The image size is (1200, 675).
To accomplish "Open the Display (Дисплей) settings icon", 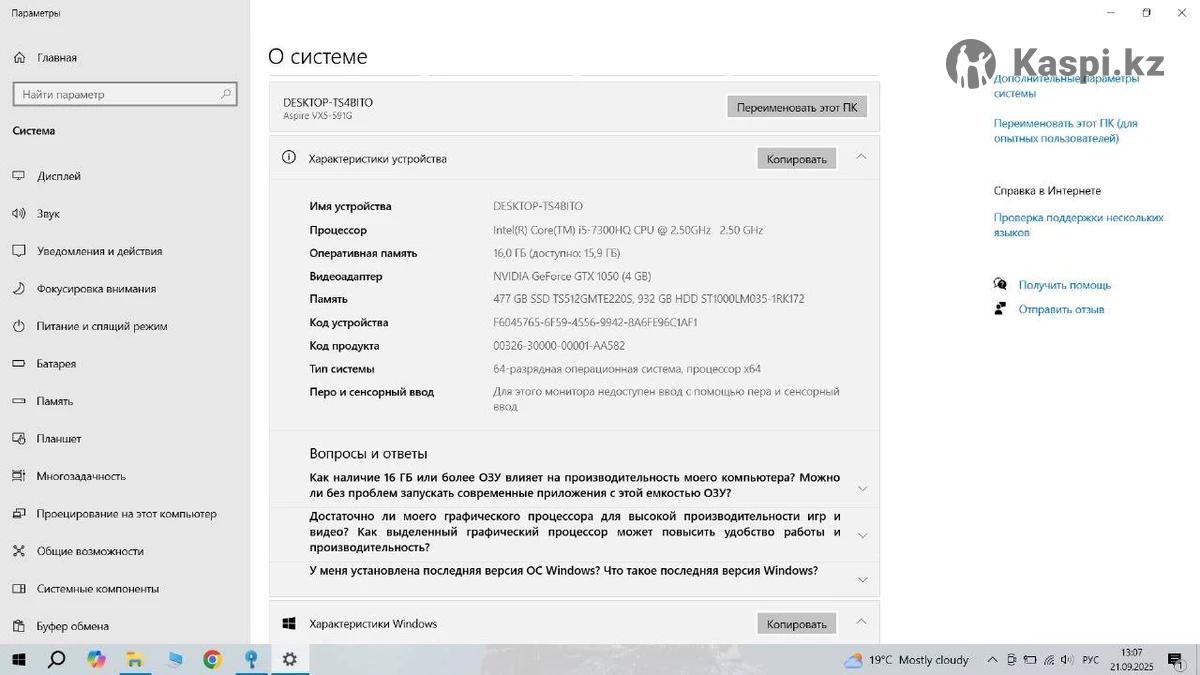I will point(19,176).
